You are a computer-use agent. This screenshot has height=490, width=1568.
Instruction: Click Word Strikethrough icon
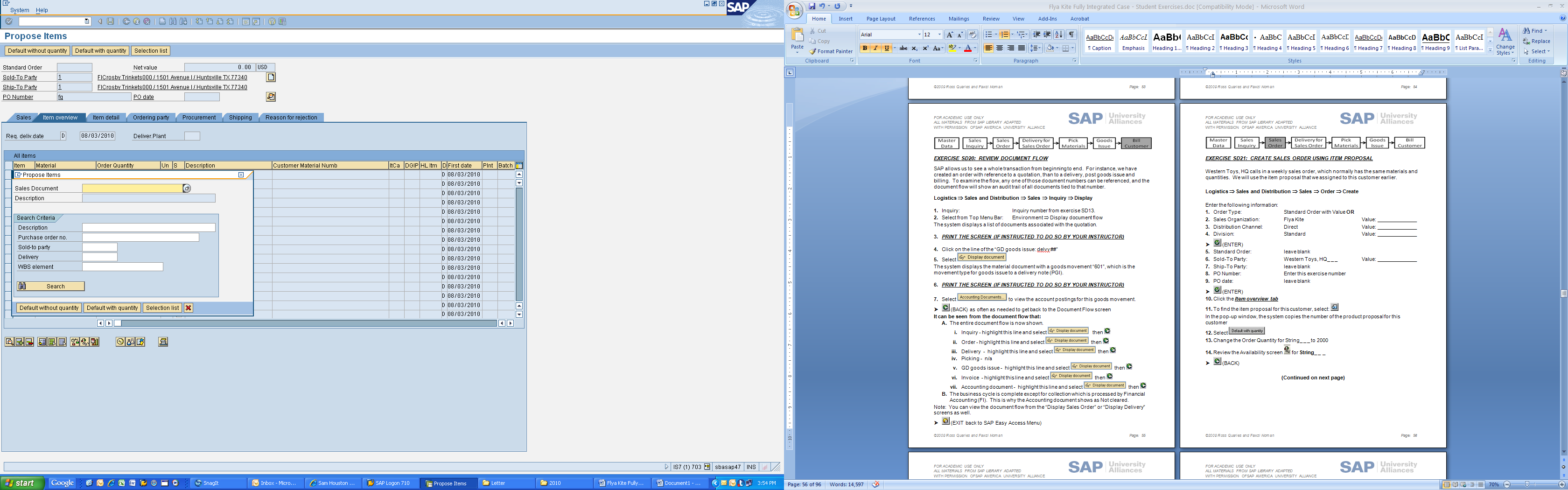pyautogui.click(x=904, y=48)
